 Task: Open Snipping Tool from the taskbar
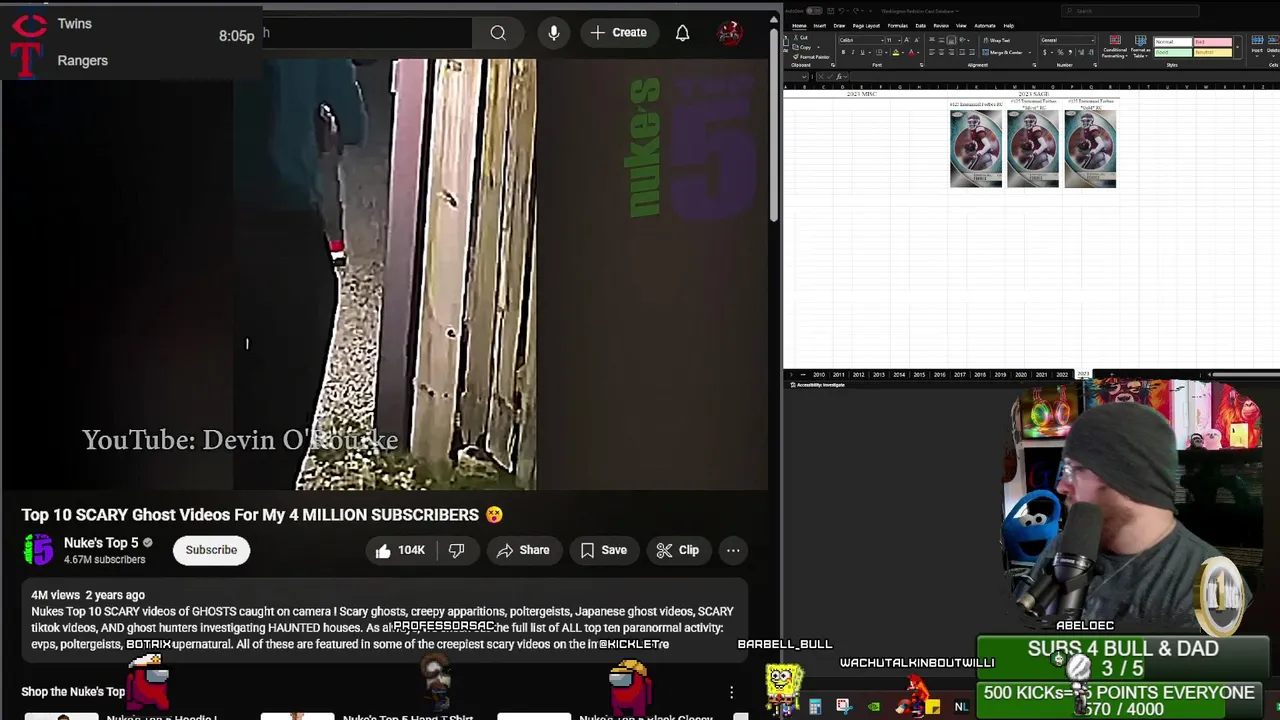click(844, 706)
